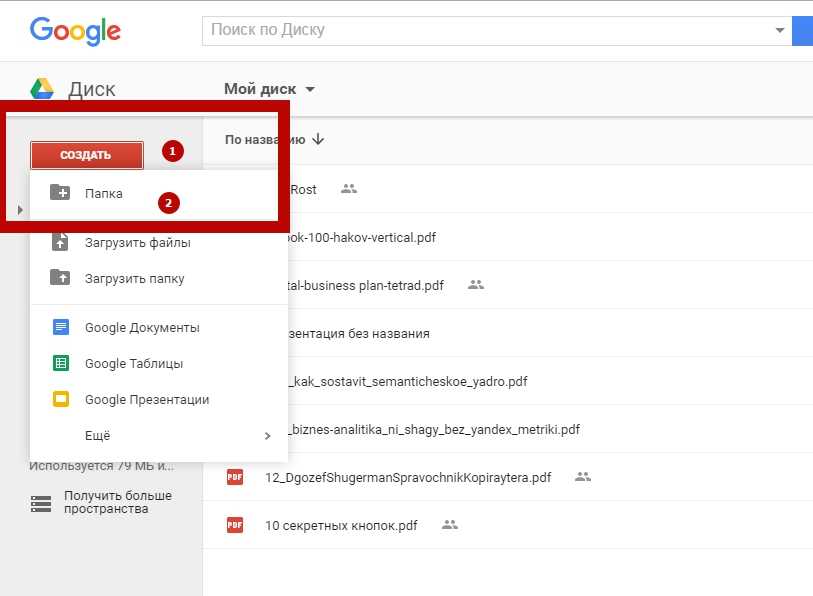The height and width of the screenshot is (596, 813).
Task: Click PDF icon of 10 секретных кнопок
Action: point(235,525)
